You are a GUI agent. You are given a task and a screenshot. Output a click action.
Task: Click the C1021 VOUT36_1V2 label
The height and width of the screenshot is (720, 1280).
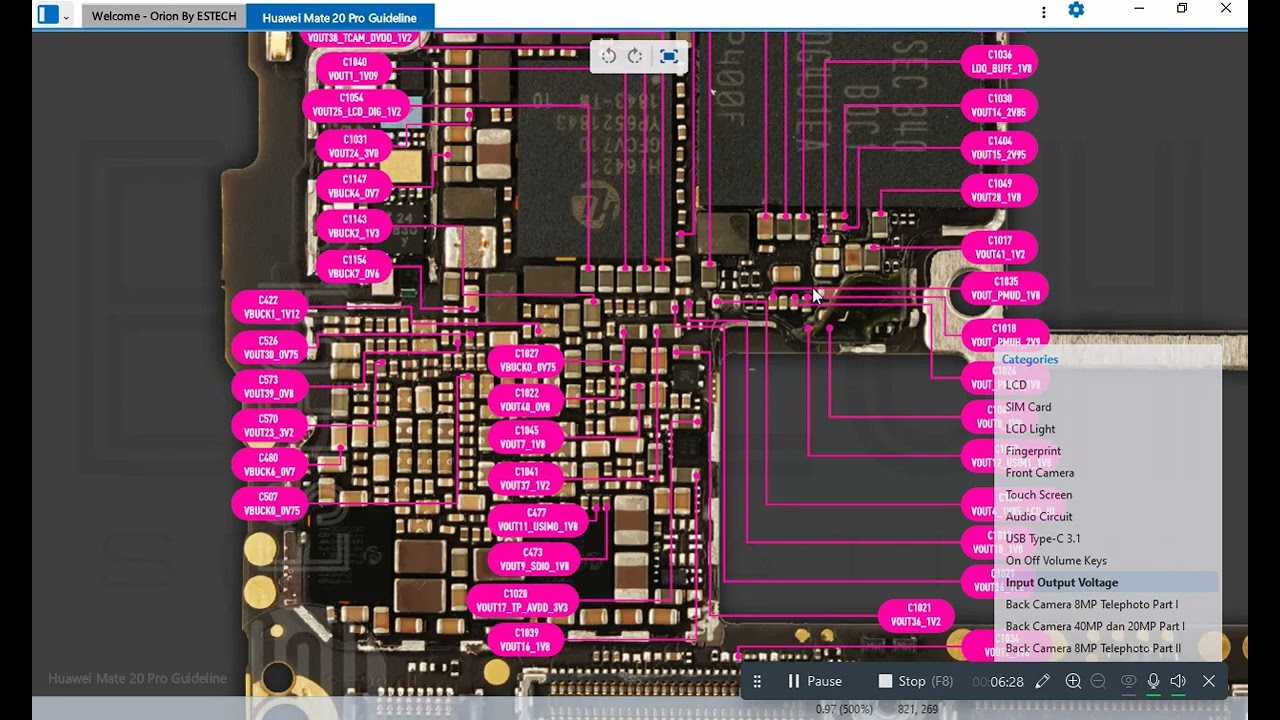click(917, 615)
